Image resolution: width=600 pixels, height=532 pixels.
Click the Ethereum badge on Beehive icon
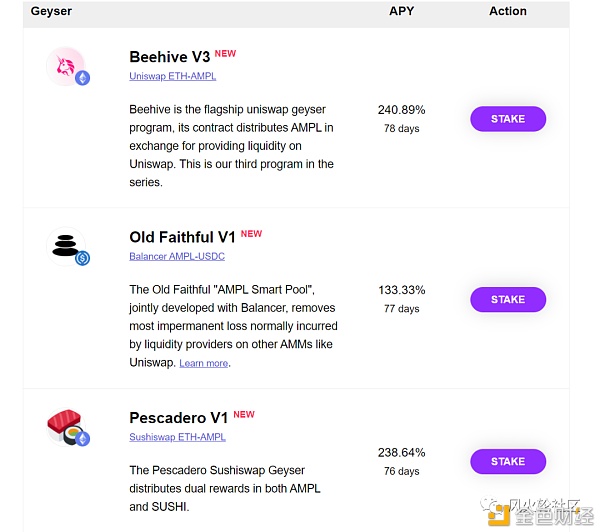[82, 78]
